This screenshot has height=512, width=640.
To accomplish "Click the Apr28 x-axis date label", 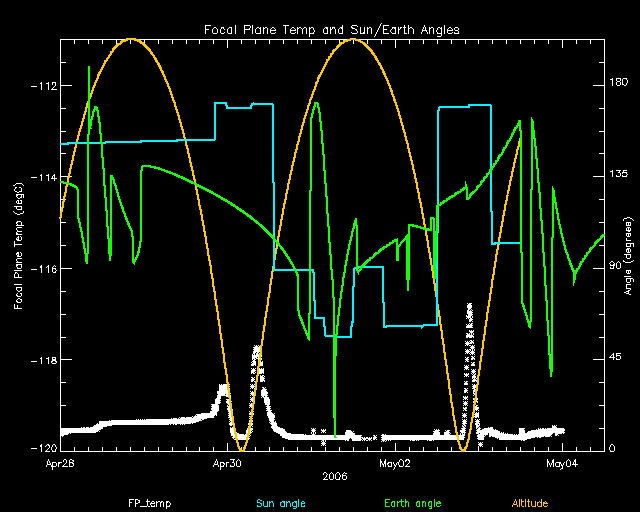I will pos(61,463).
